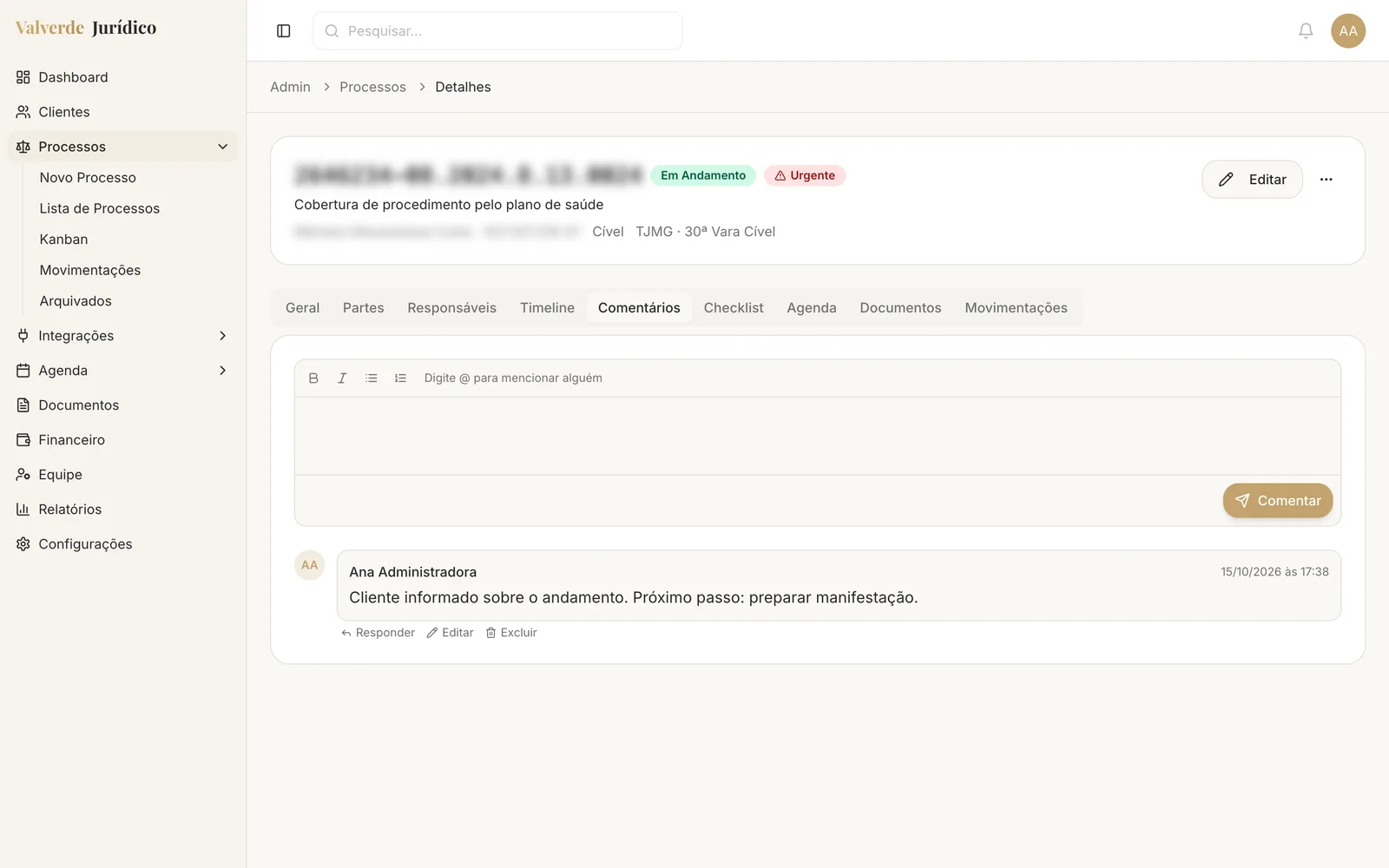Screen dimensions: 1389x868
Task: Click the Valverde Jurídico logo
Action: (86, 28)
